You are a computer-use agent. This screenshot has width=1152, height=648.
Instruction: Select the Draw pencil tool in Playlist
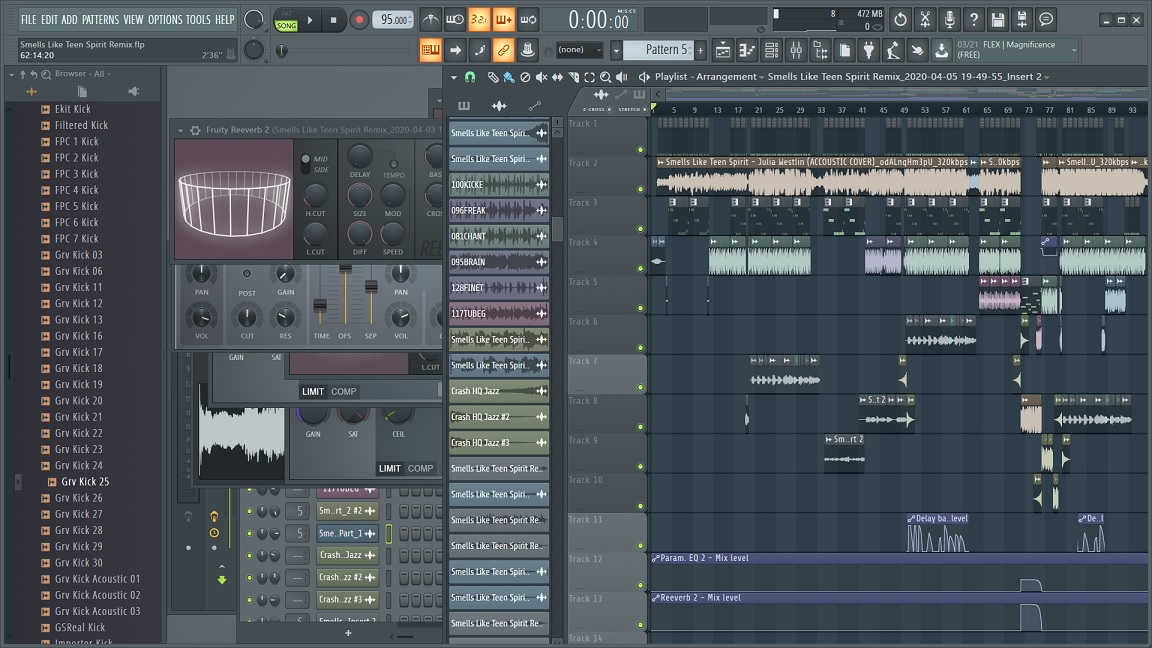click(x=493, y=76)
